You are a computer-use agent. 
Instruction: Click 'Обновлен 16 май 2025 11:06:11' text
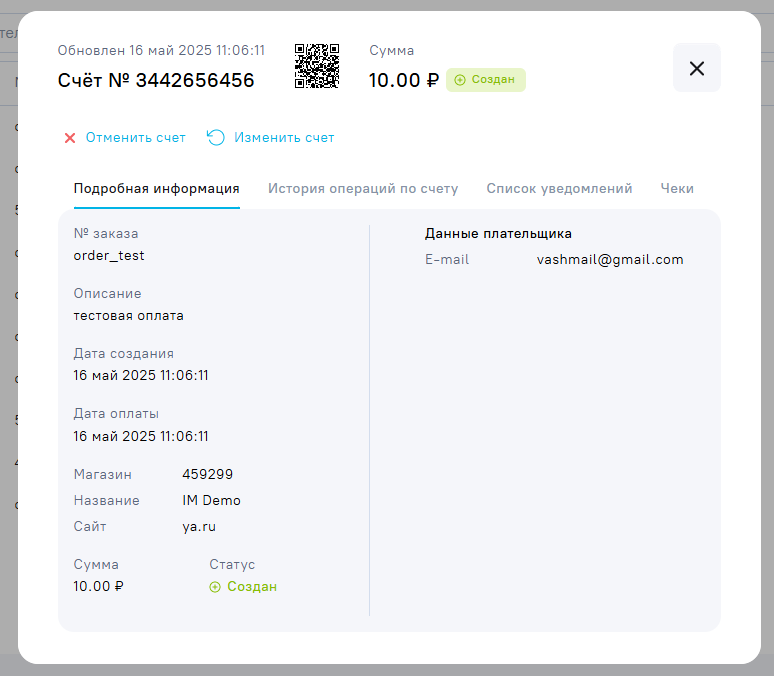(x=161, y=50)
